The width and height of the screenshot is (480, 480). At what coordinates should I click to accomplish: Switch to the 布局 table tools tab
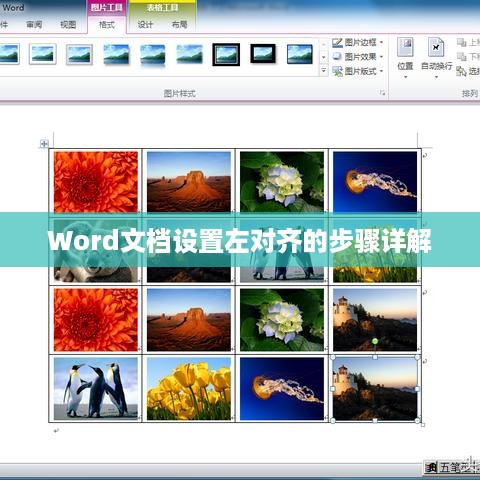click(179, 24)
